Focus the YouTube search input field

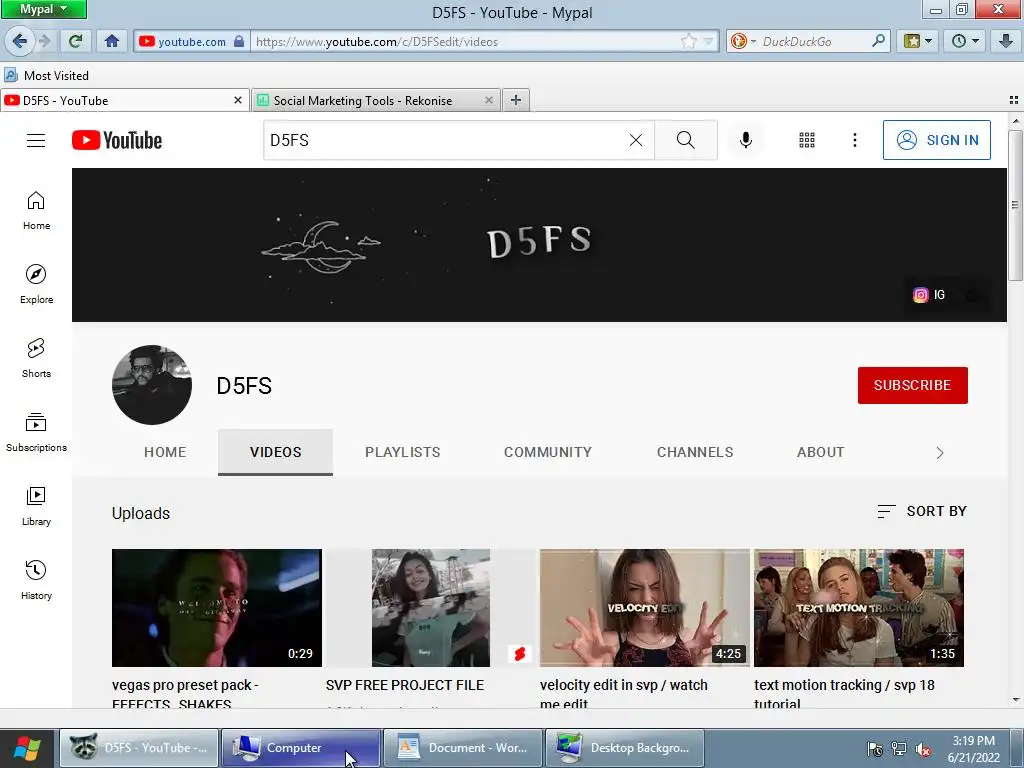click(x=444, y=140)
